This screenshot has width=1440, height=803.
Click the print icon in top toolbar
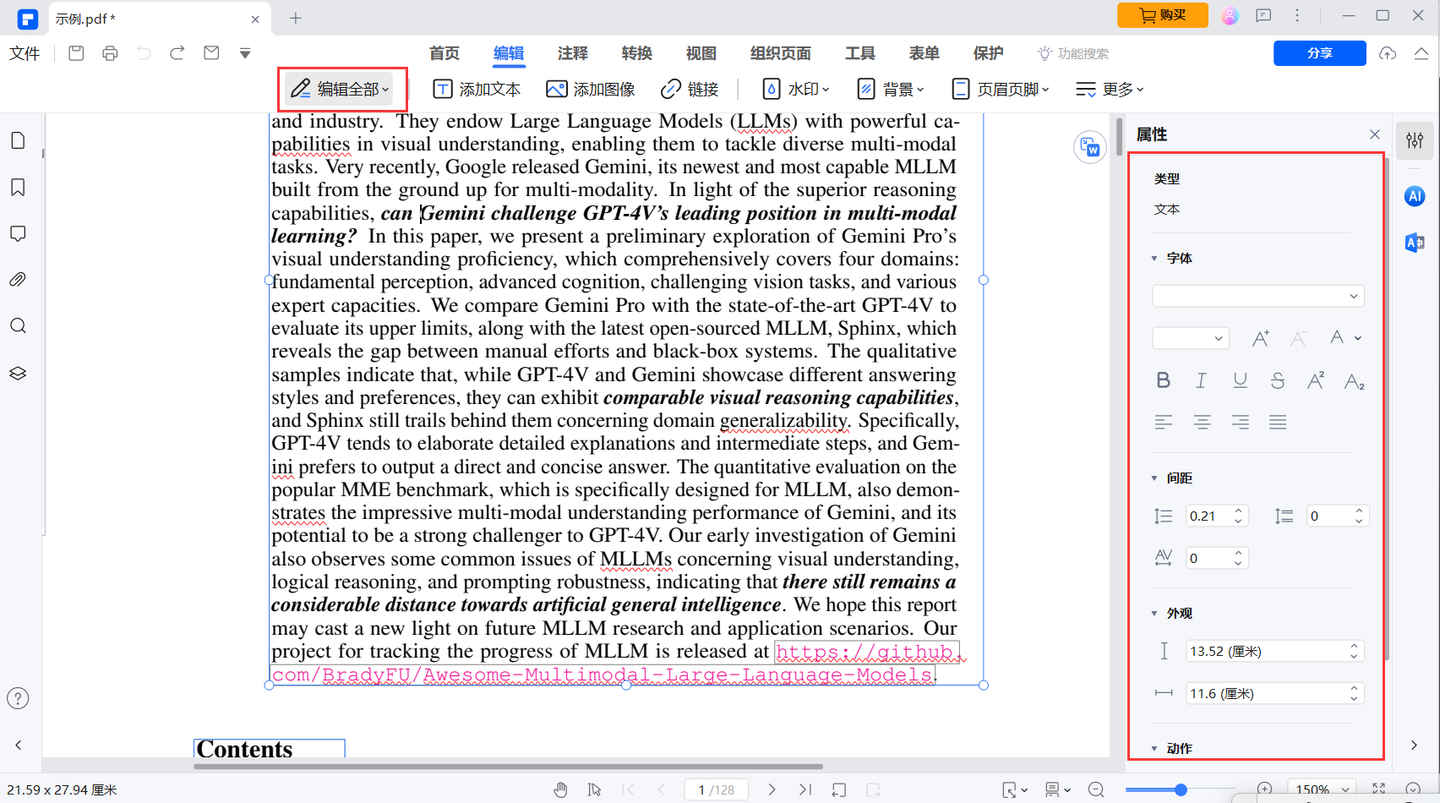pos(110,53)
